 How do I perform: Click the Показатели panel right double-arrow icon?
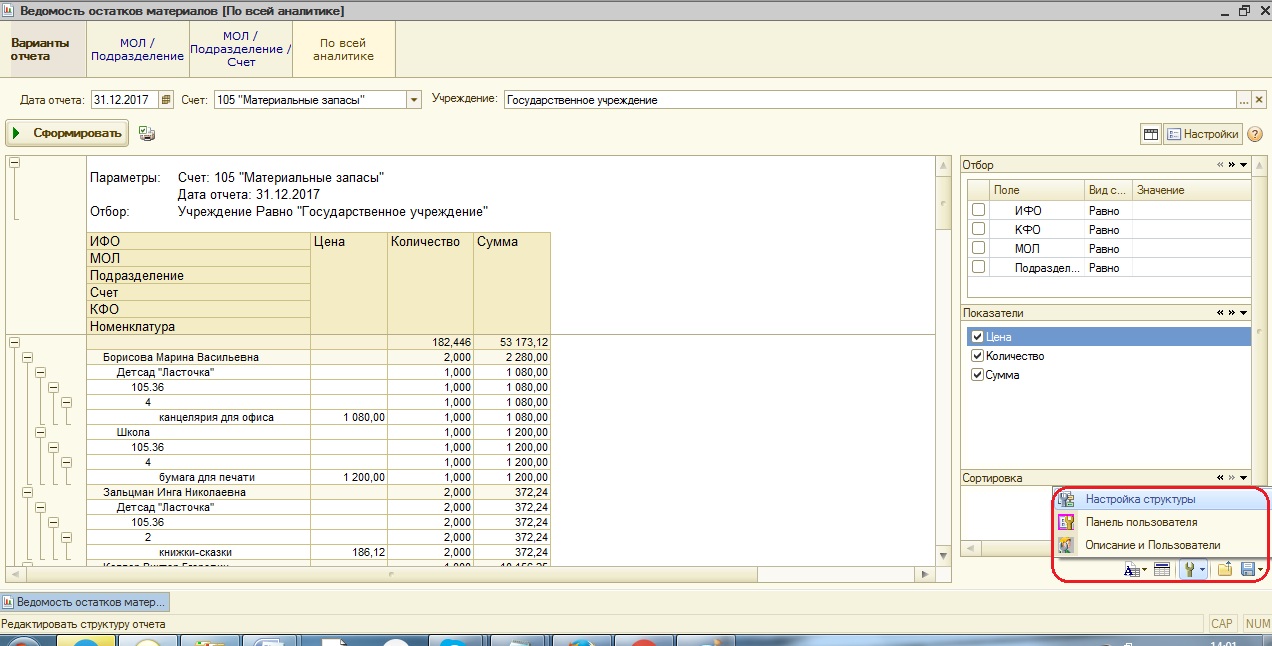pyautogui.click(x=1232, y=313)
